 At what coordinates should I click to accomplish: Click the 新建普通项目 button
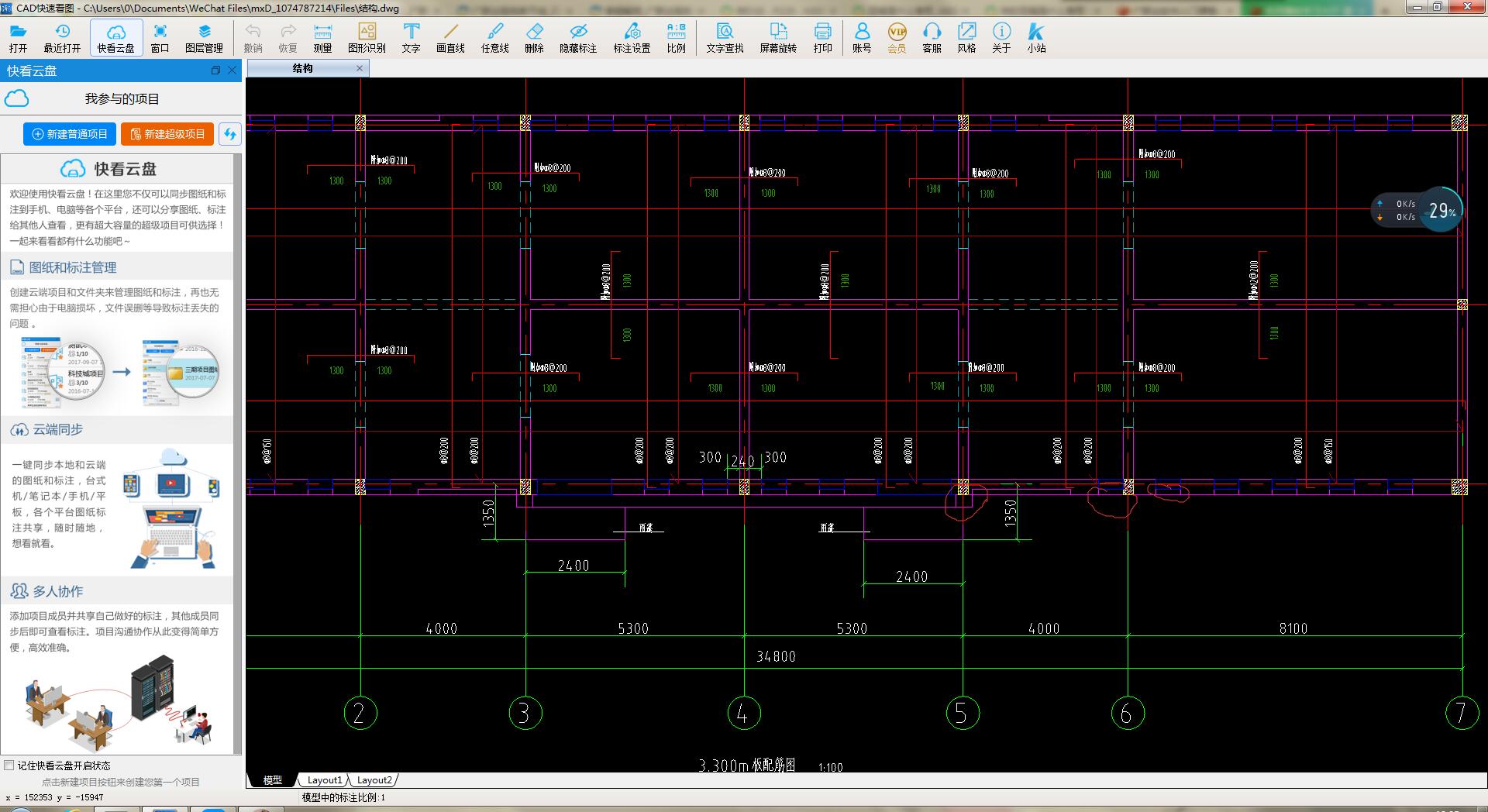click(70, 134)
